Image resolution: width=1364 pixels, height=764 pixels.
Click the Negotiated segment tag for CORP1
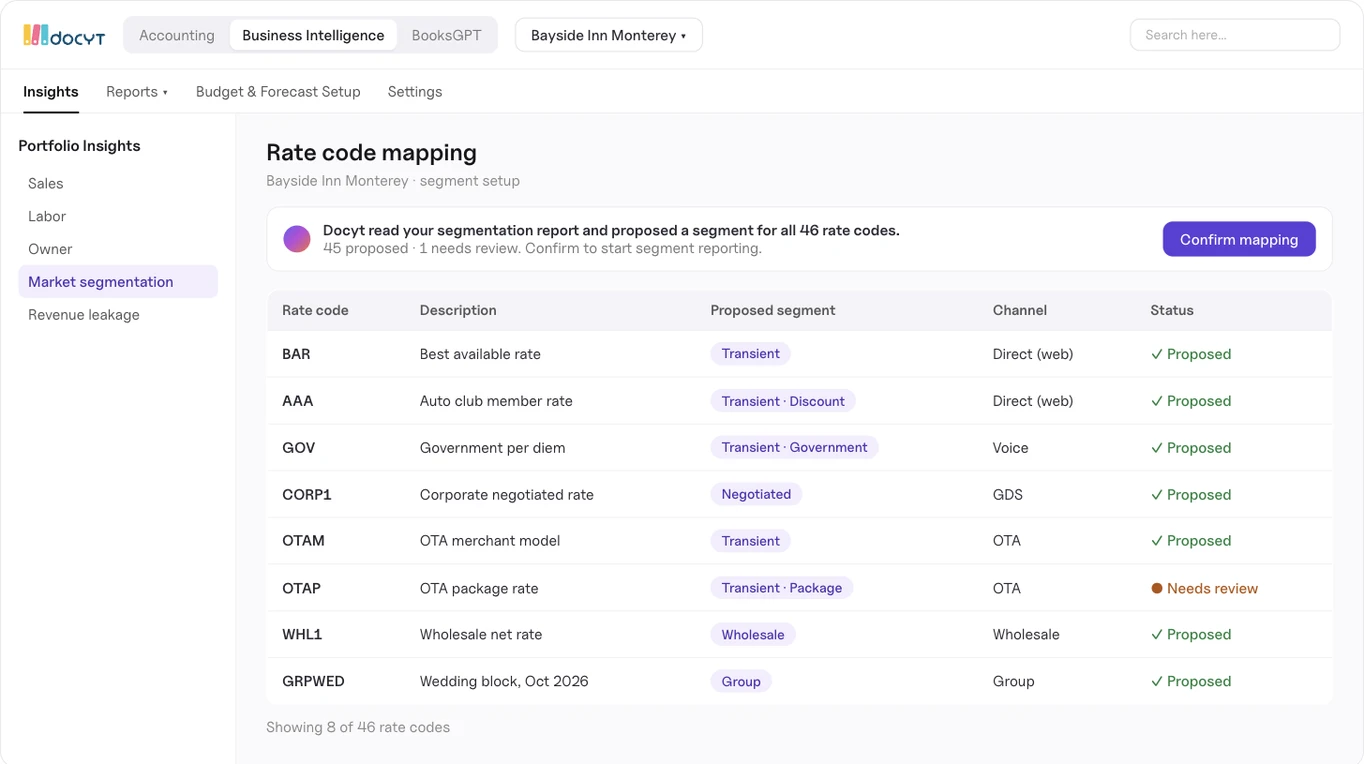tap(756, 494)
